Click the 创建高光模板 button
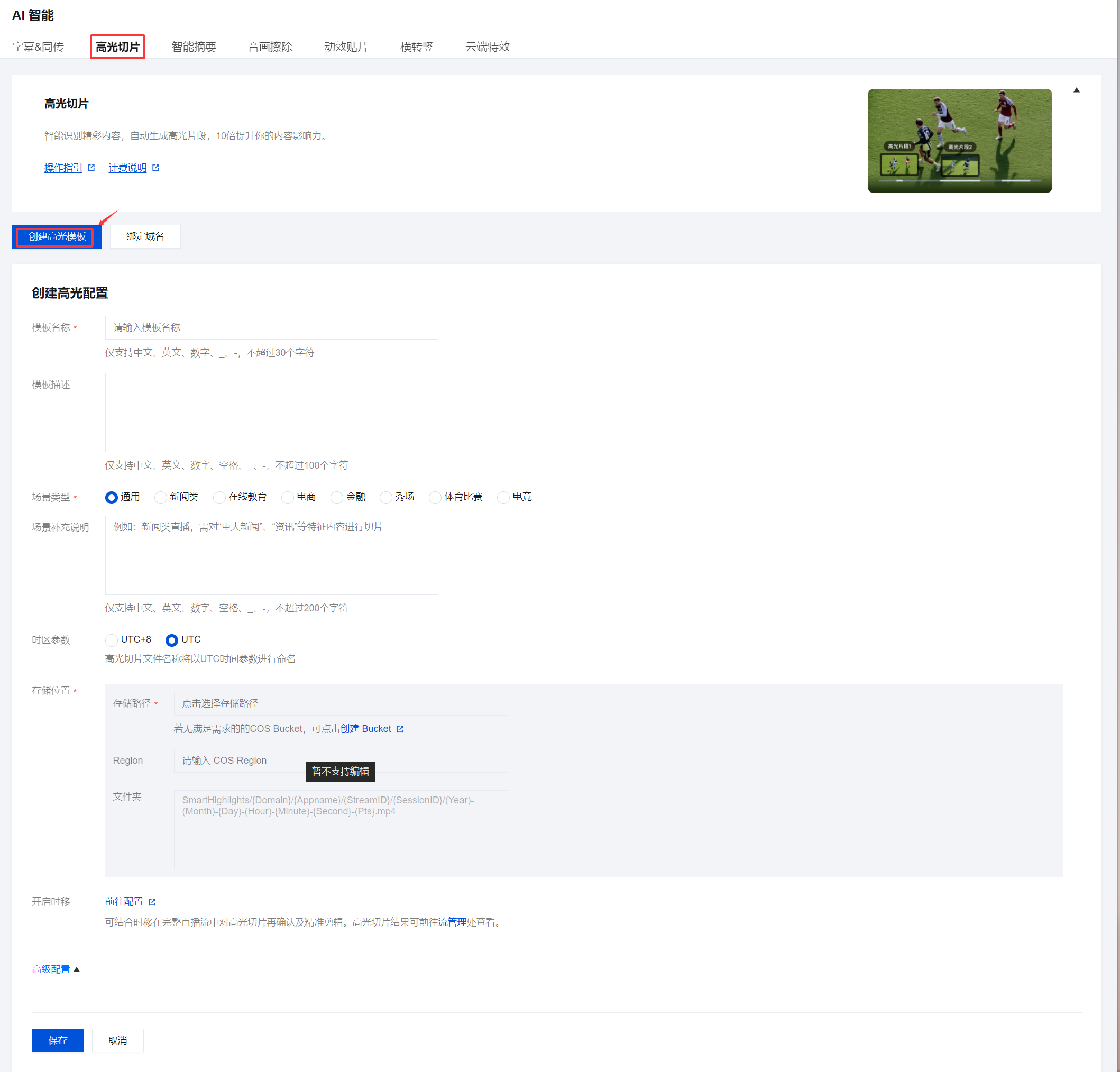Screen dimensions: 1120x1072 pyautogui.click(x=57, y=236)
